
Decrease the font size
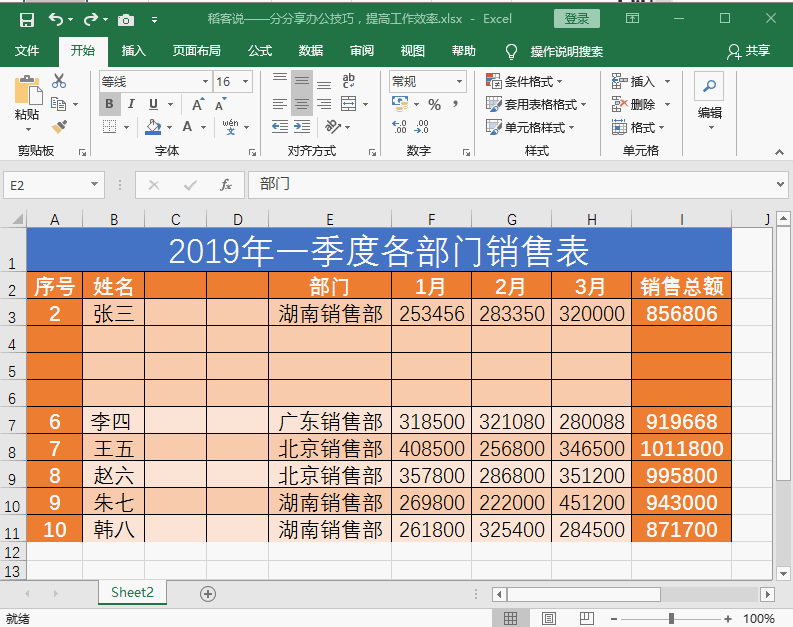pyautogui.click(x=220, y=104)
